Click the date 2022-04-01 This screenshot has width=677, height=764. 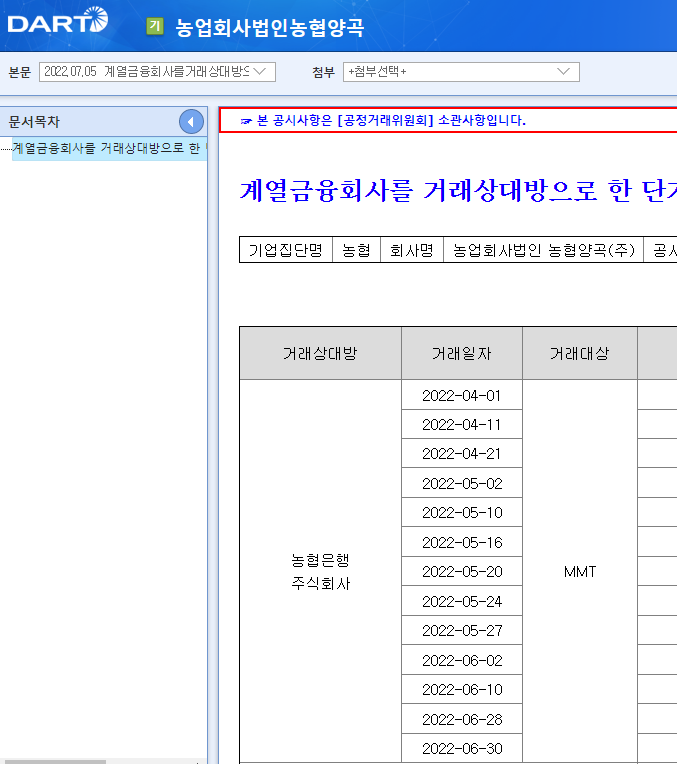[x=462, y=395]
